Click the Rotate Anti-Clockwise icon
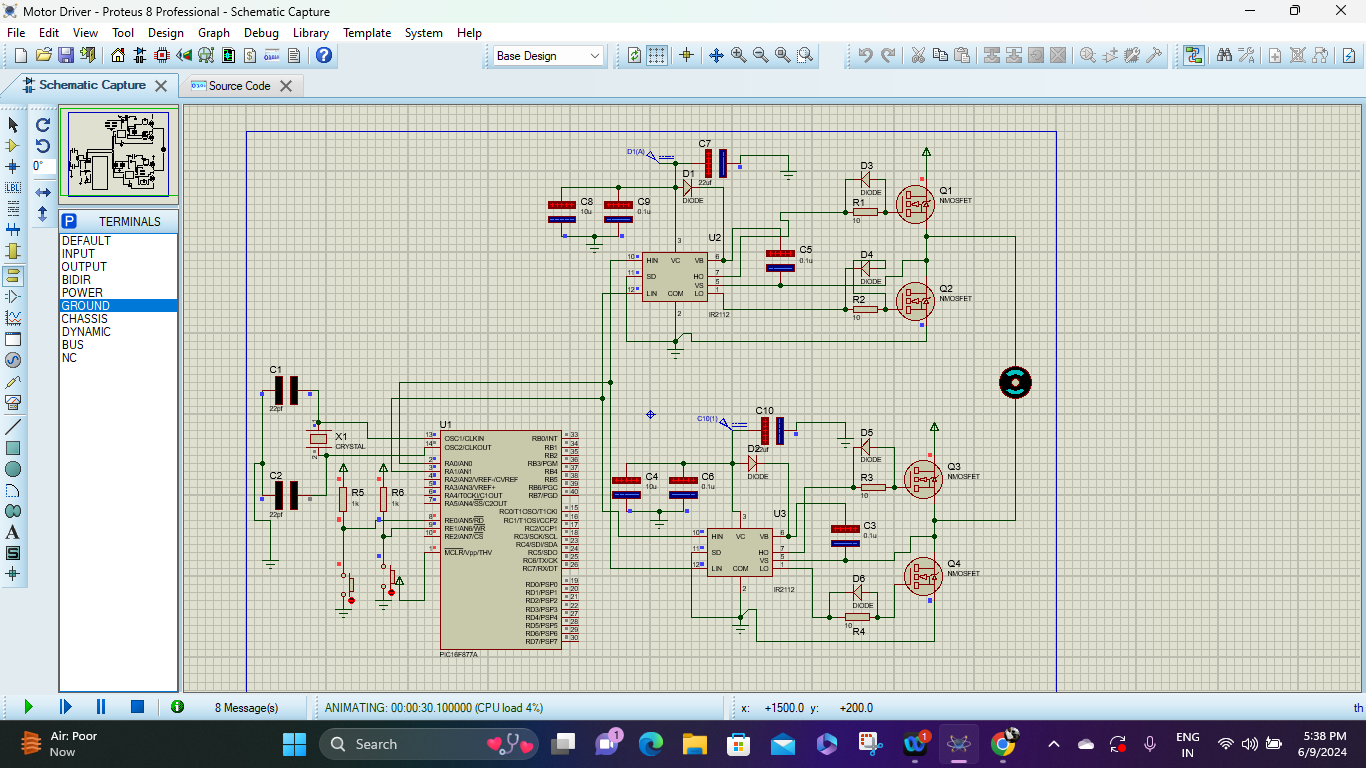The image size is (1366, 768). point(43,146)
